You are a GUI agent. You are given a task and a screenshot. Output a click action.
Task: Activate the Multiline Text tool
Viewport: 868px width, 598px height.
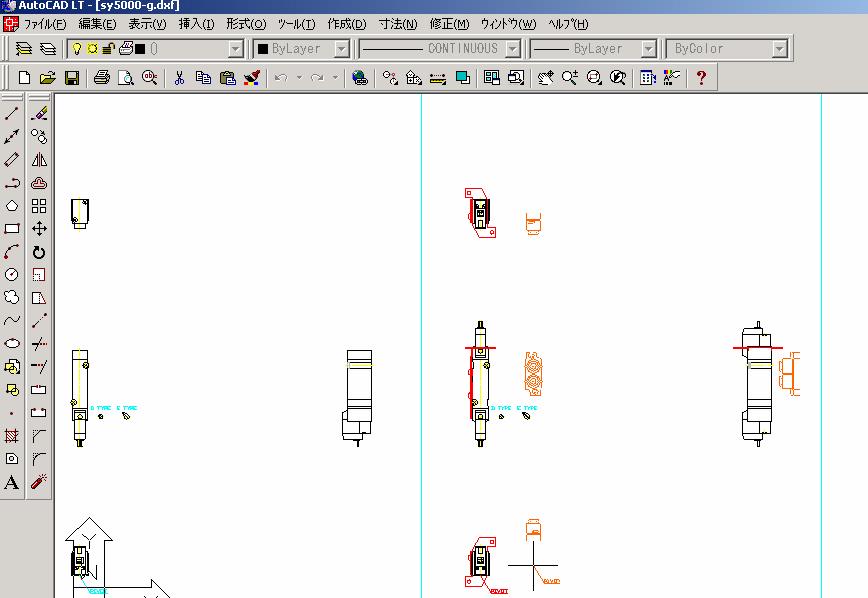12,483
